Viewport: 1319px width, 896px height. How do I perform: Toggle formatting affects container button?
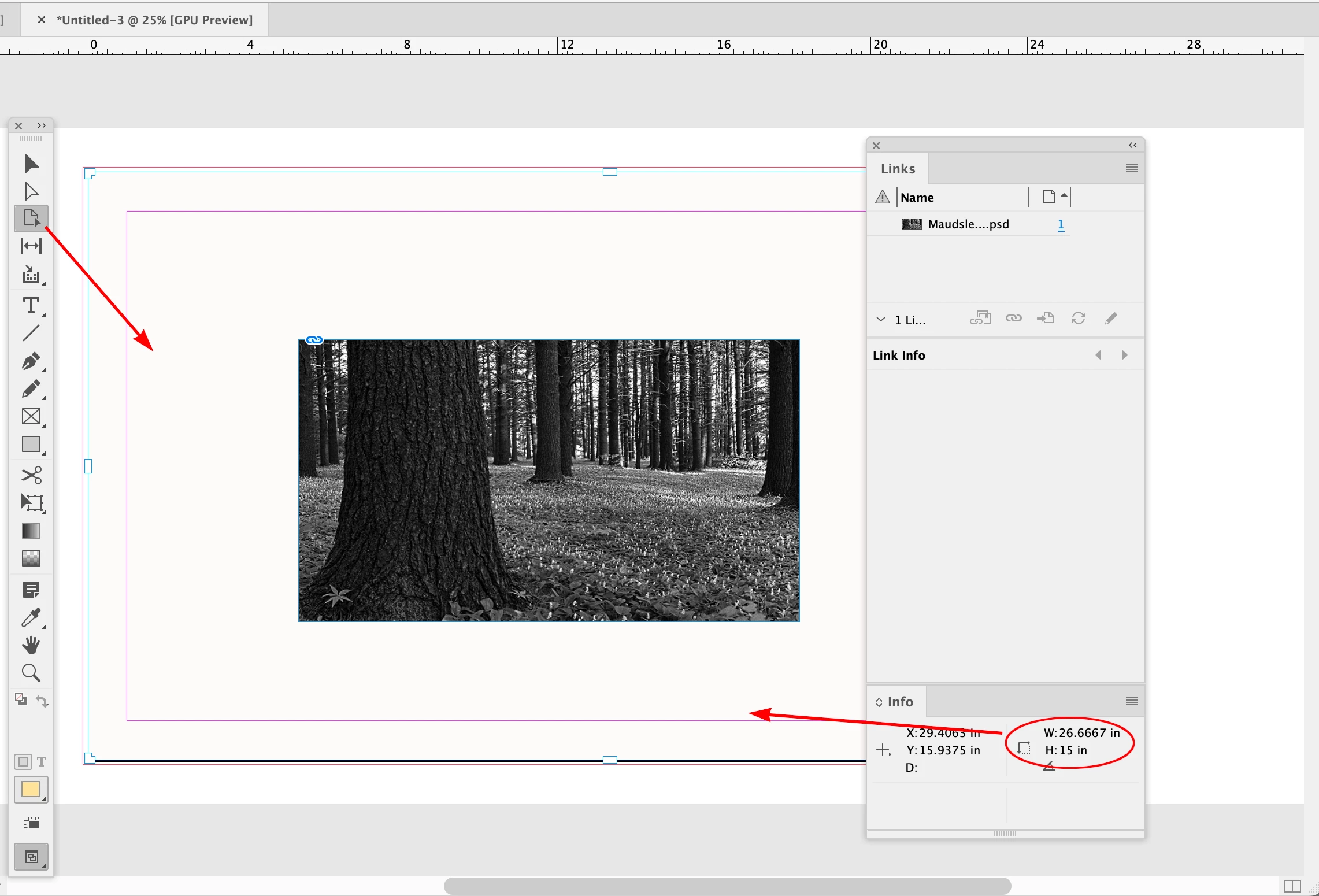pos(23,762)
